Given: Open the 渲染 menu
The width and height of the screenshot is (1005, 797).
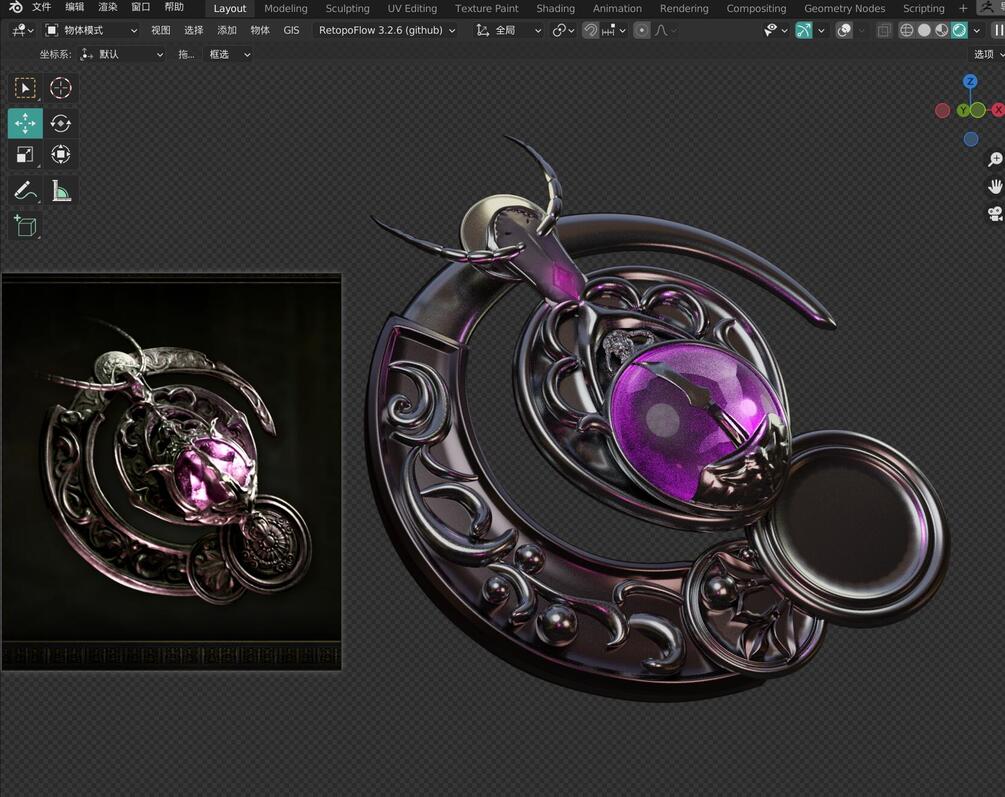Looking at the screenshot, I should (108, 7).
